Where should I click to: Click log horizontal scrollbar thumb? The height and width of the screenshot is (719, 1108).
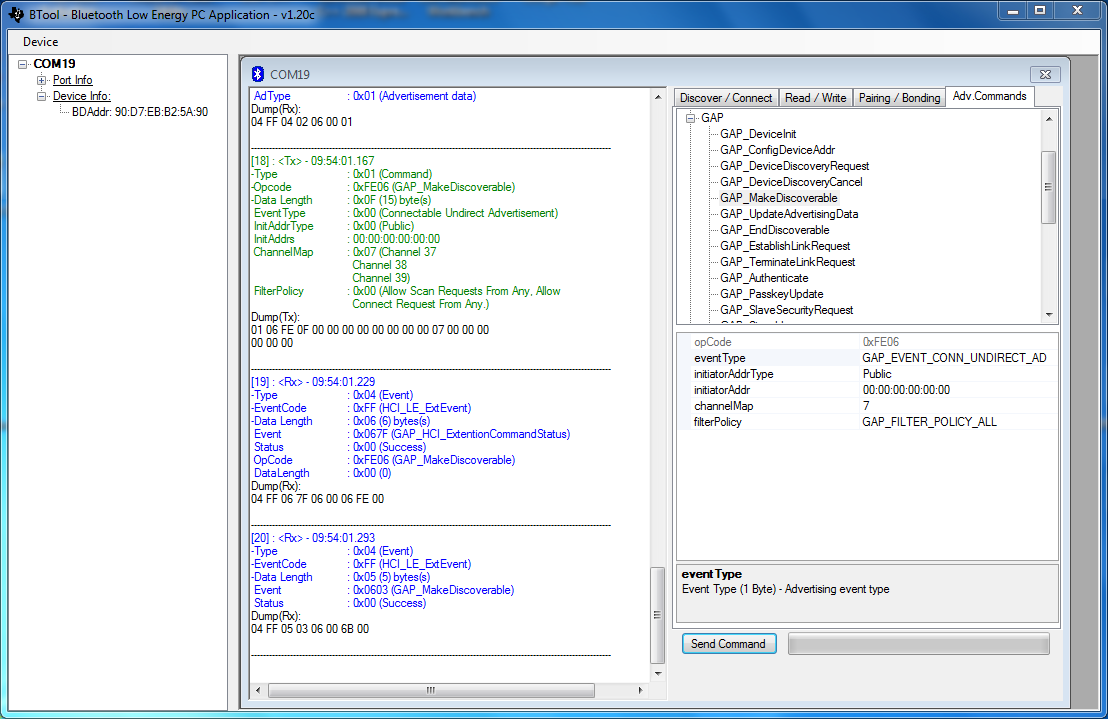431,690
